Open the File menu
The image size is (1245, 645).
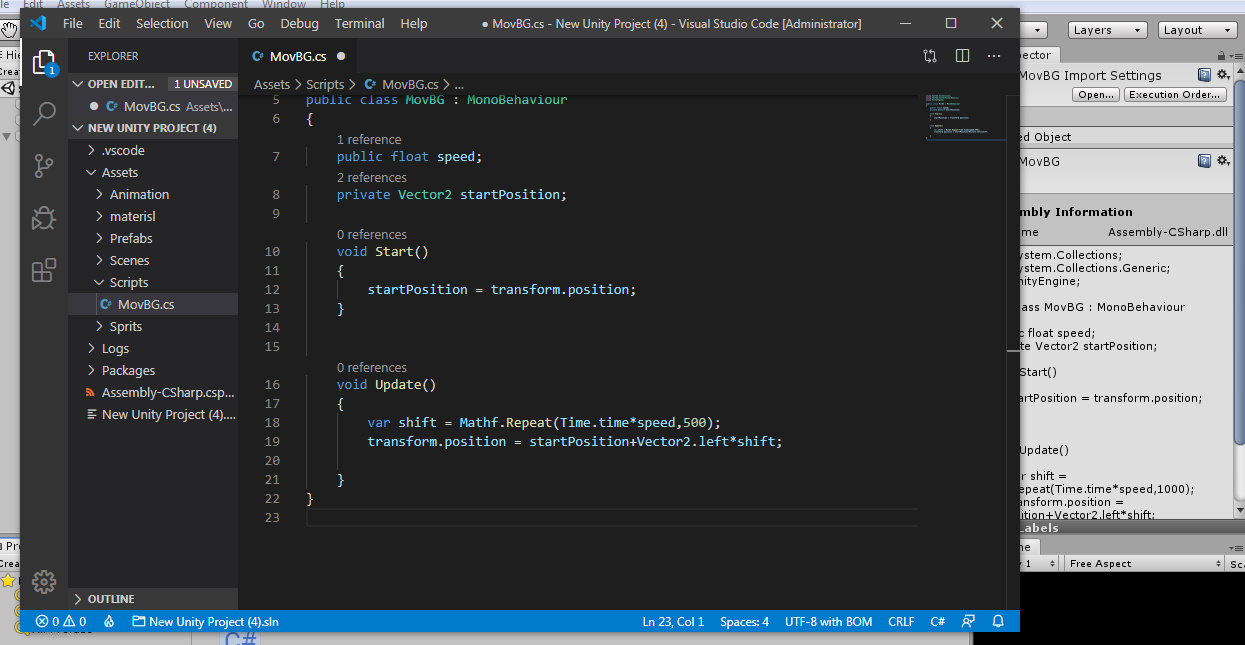(x=73, y=23)
